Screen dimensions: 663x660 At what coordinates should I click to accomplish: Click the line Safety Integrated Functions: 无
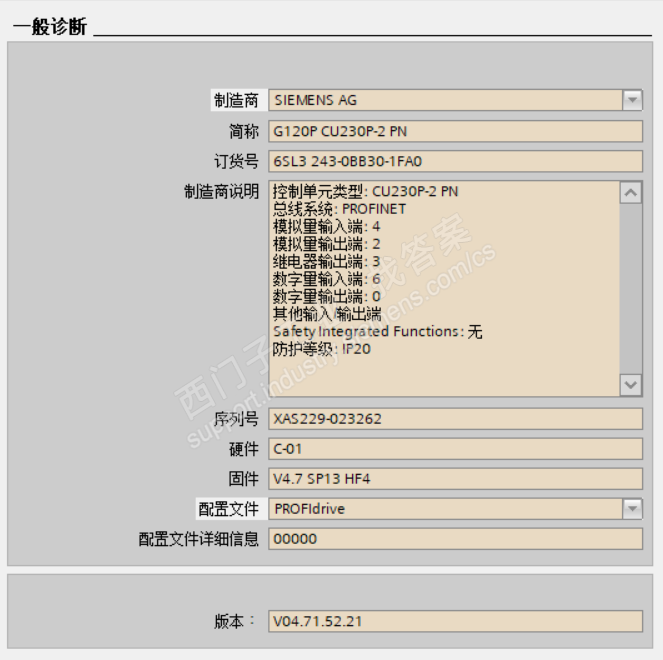point(378,331)
